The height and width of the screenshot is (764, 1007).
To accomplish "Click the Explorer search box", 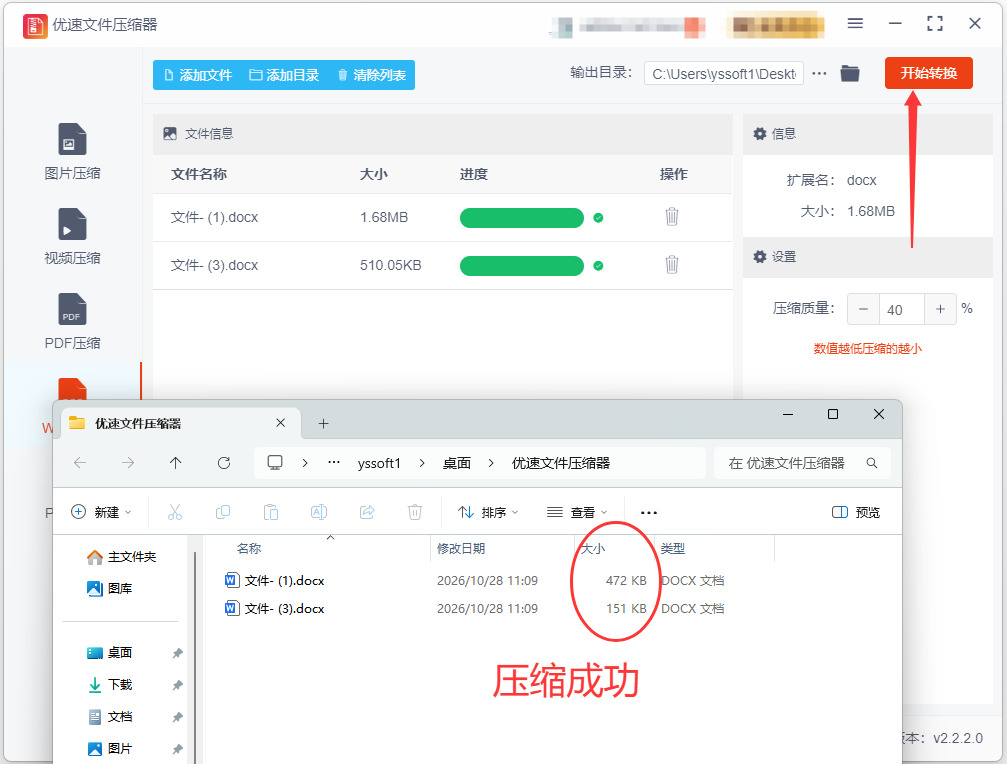I will (x=802, y=463).
